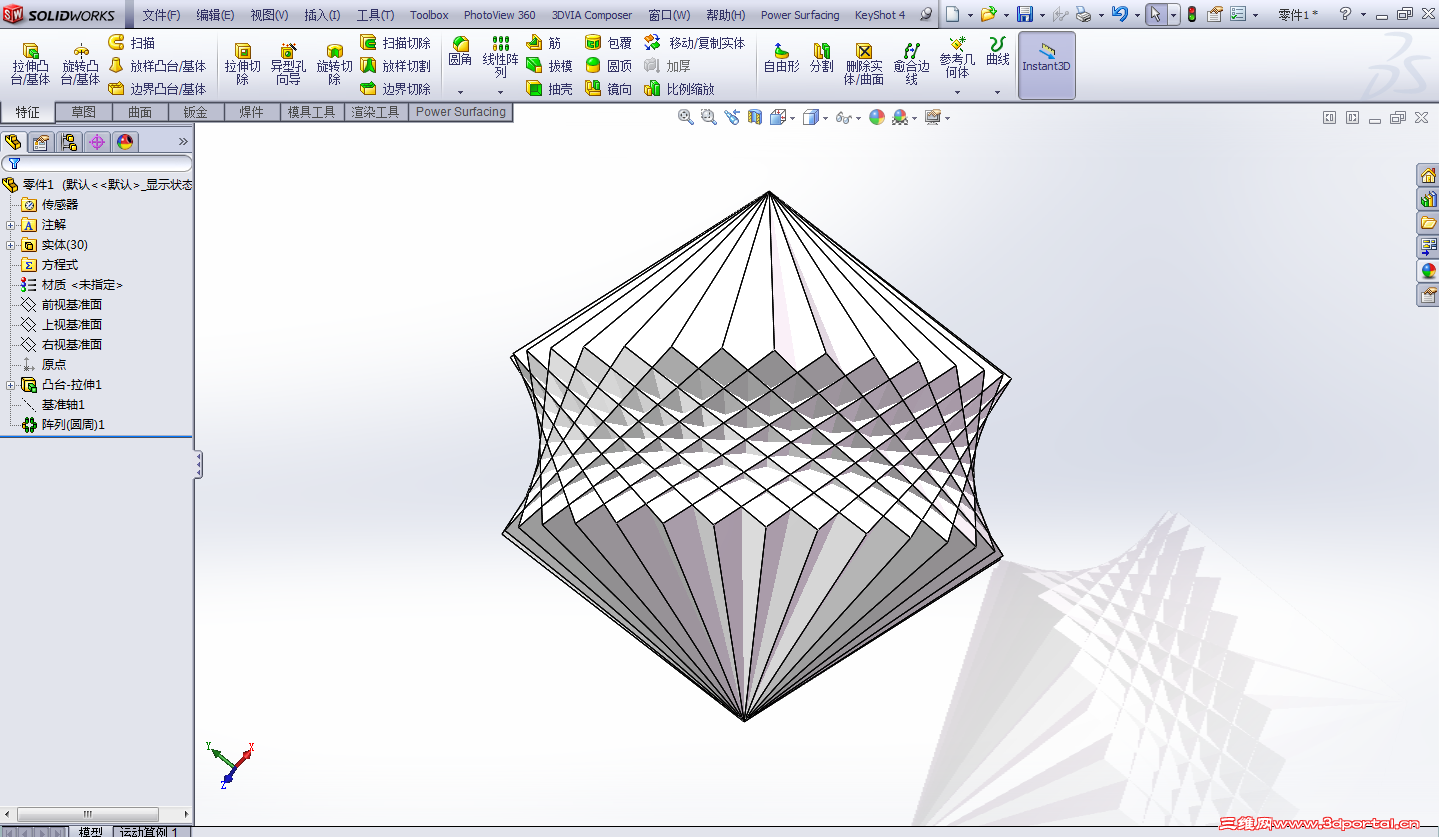Activate the Shell (抽壳) tool
Viewport: 1439px width, 837px height.
549,89
